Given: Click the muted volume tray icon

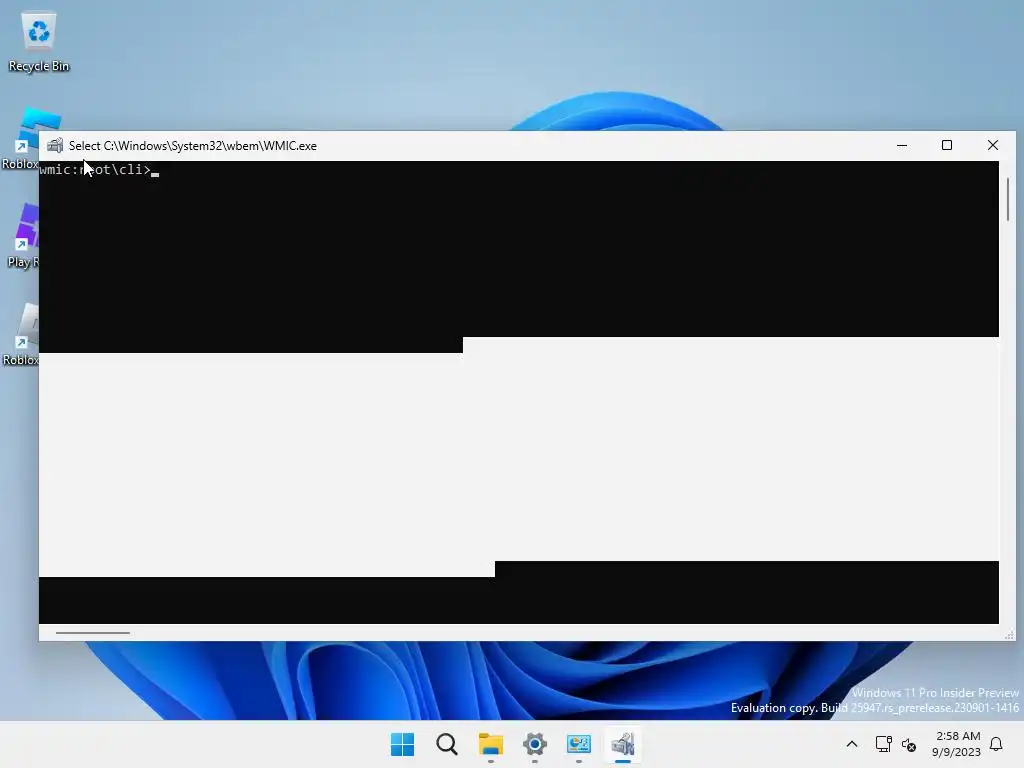Looking at the screenshot, I should click(x=908, y=744).
